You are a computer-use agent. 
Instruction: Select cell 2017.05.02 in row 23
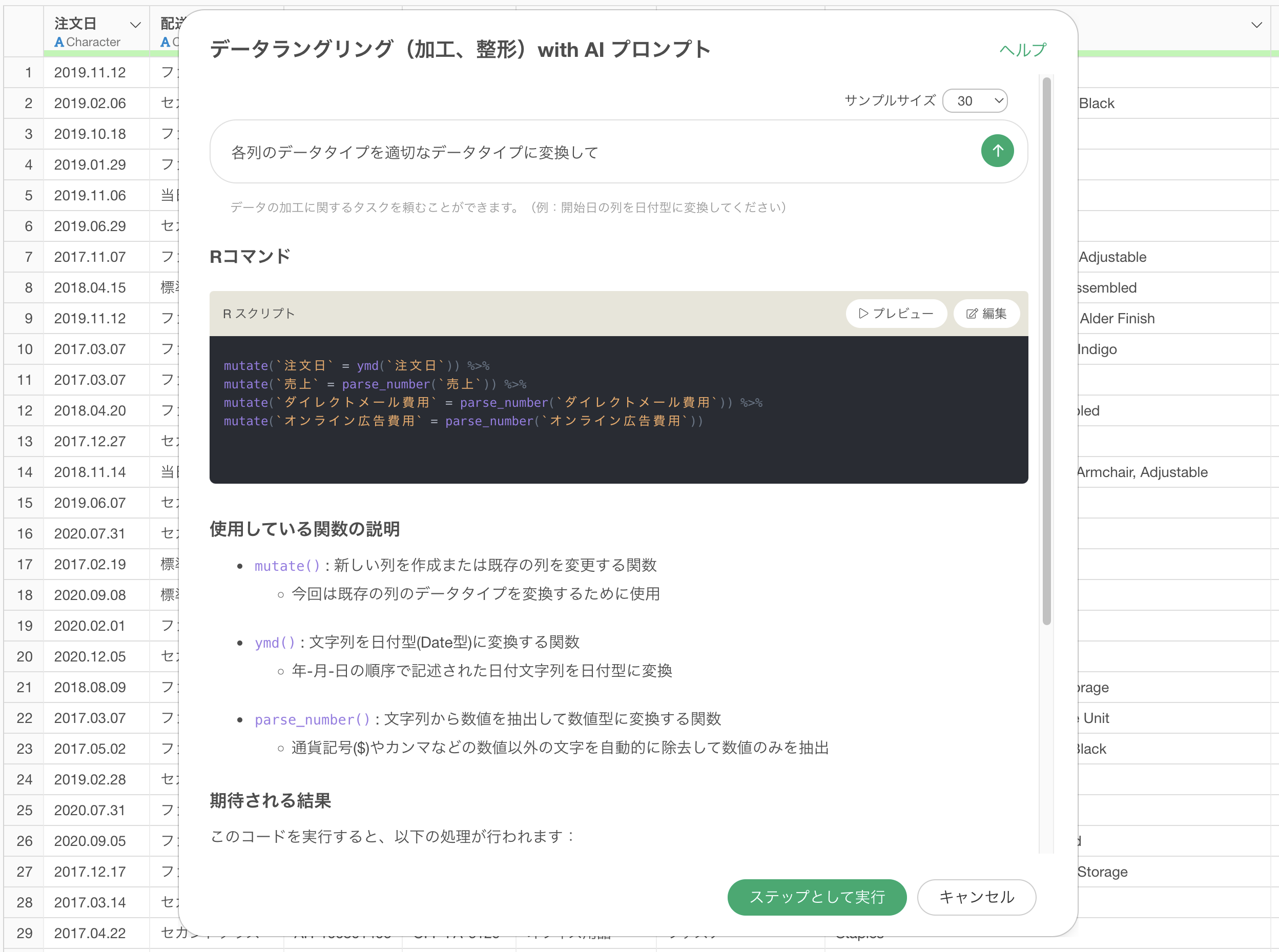click(96, 749)
